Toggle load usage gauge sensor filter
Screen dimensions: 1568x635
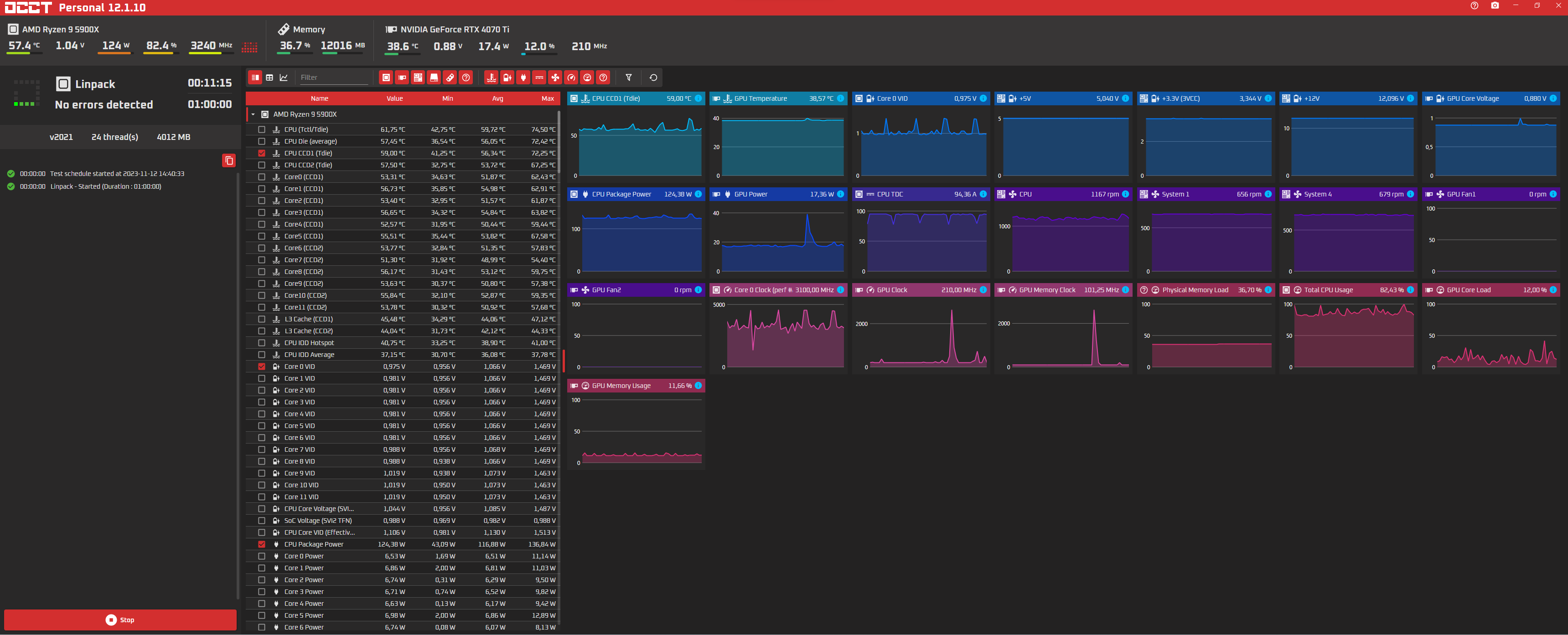pyautogui.click(x=587, y=77)
